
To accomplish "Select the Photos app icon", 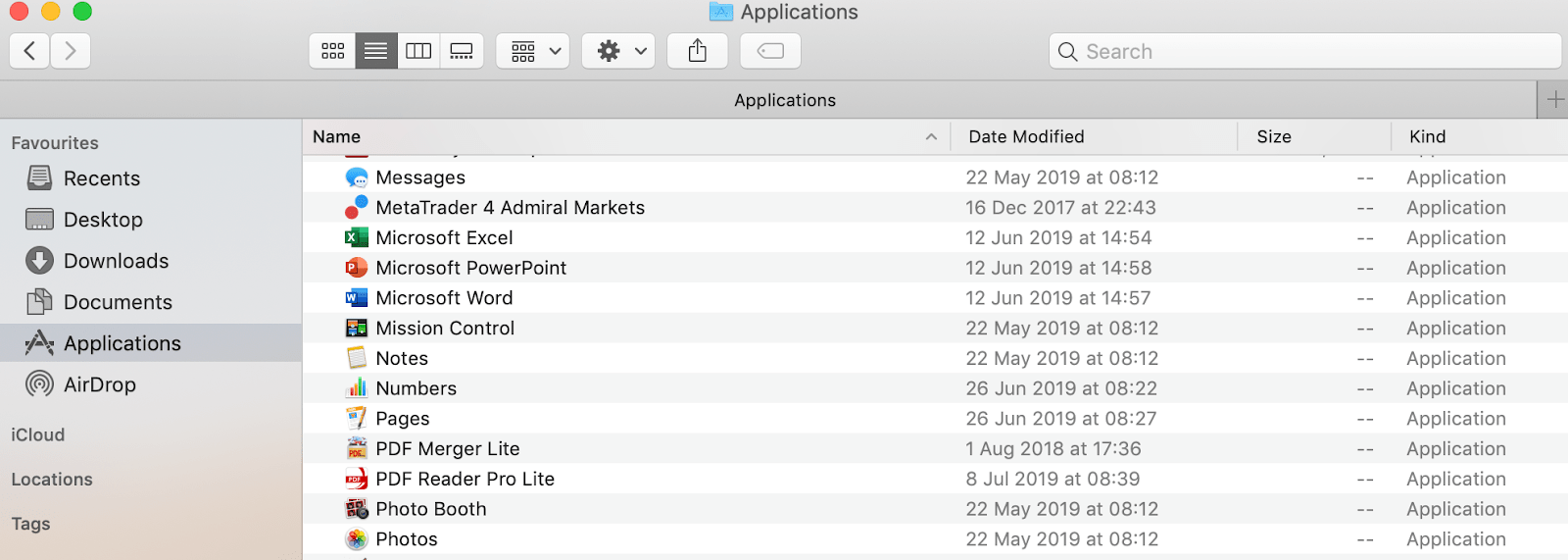I will [x=357, y=539].
